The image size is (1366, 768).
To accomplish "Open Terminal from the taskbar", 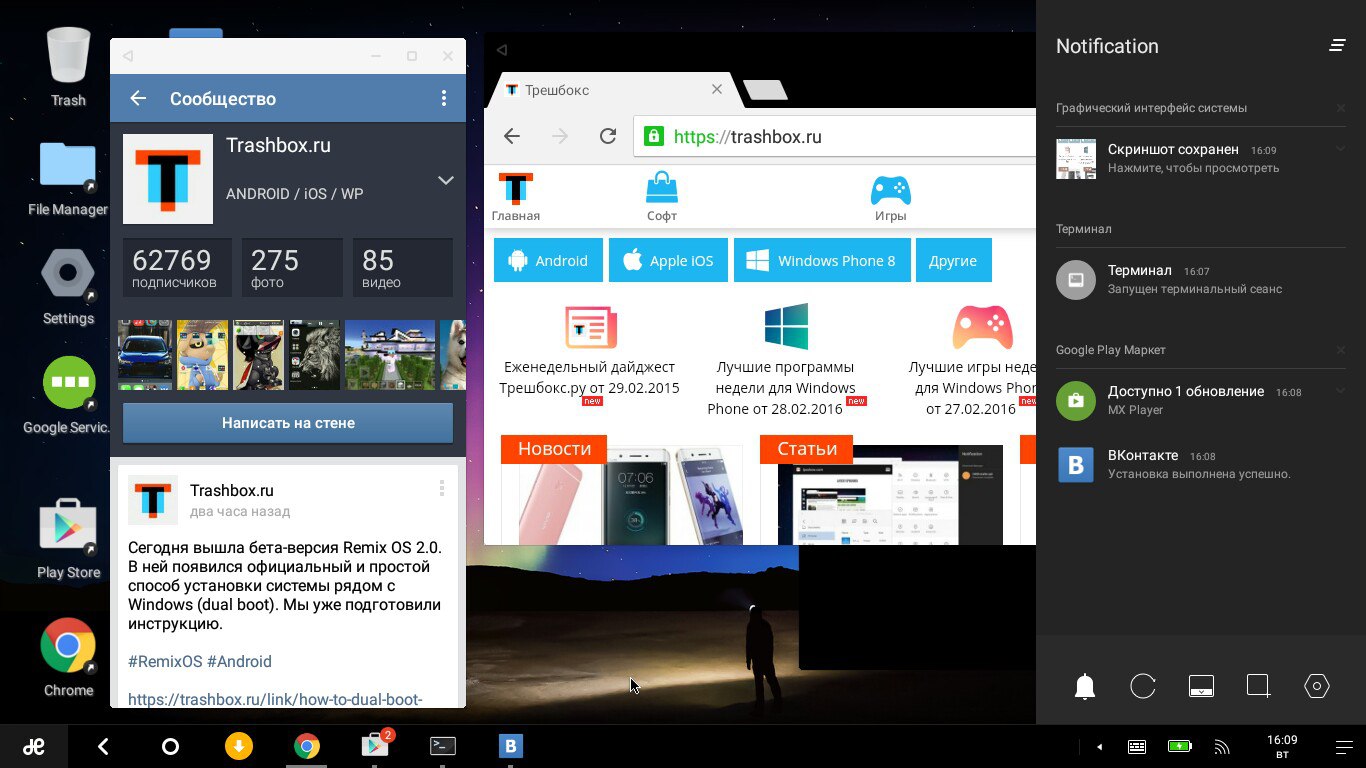I will [443, 746].
